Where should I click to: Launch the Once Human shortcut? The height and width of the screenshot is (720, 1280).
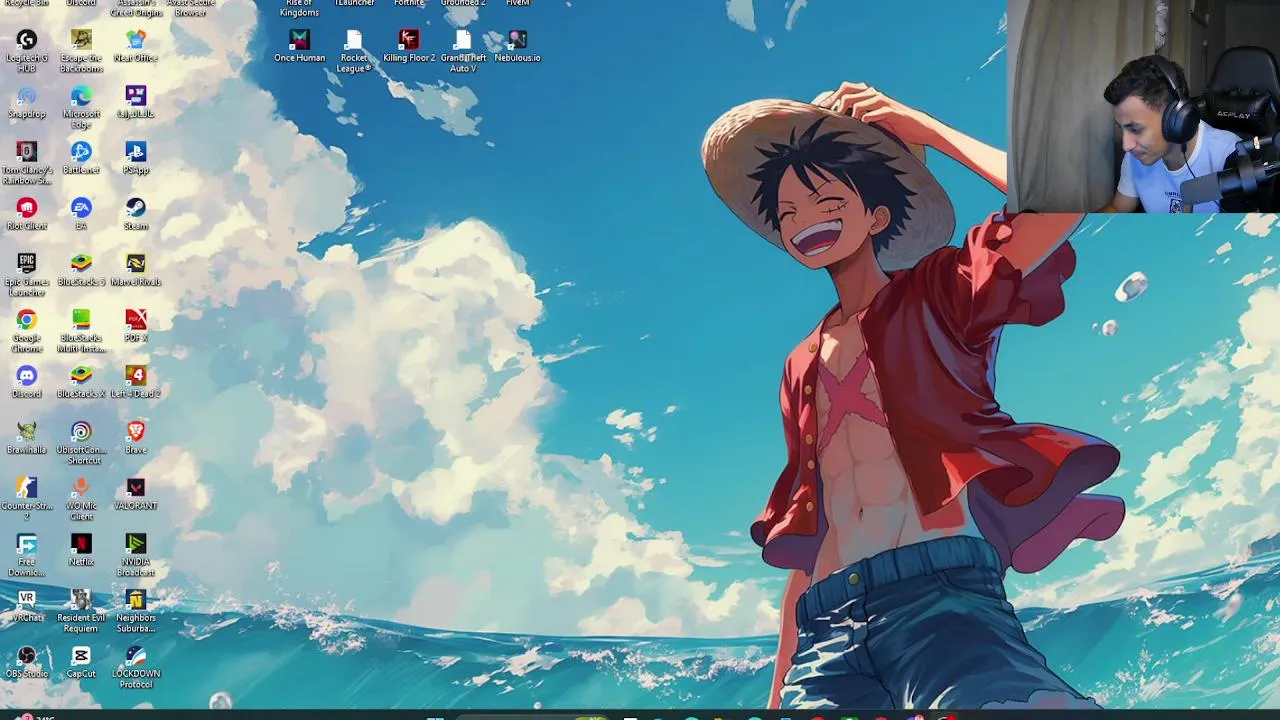pyautogui.click(x=300, y=40)
